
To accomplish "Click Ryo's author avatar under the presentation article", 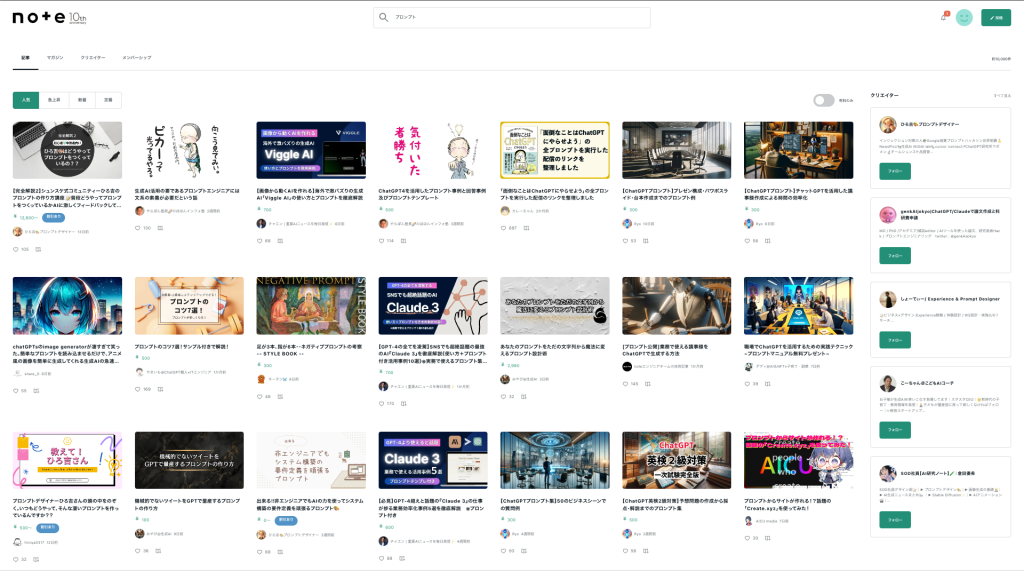I will point(626,224).
